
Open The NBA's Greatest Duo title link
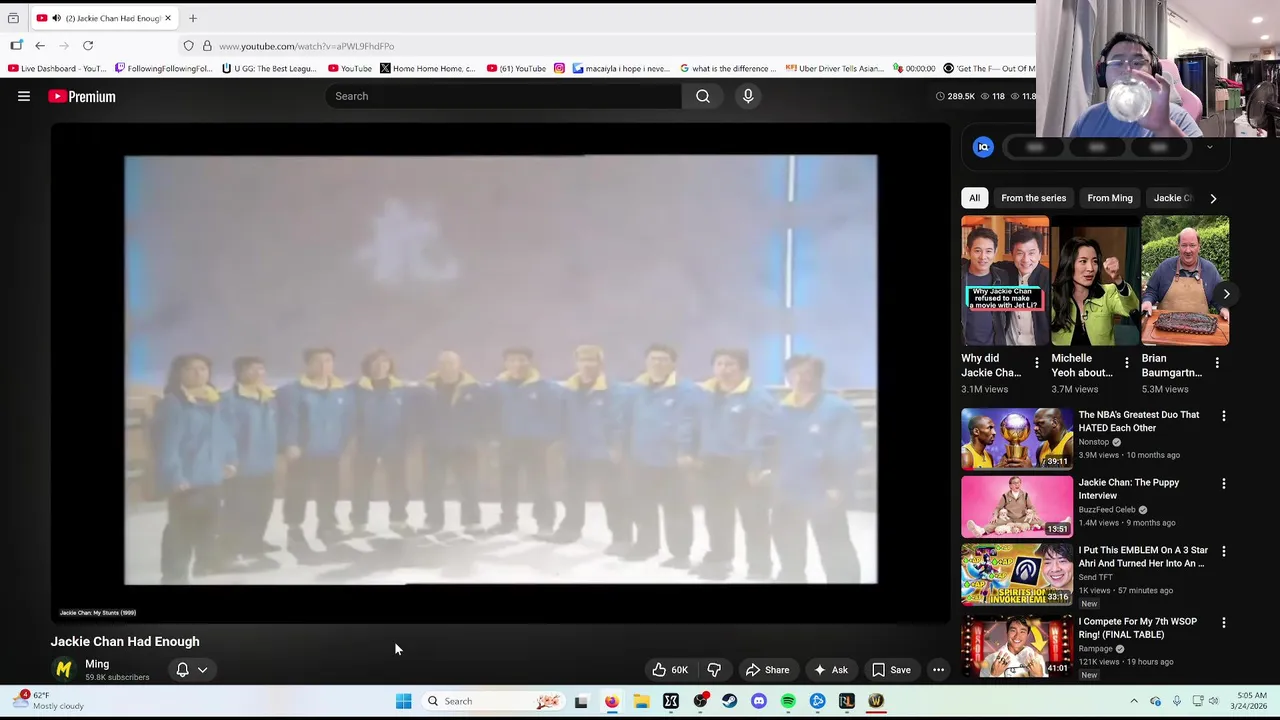[x=1138, y=421]
